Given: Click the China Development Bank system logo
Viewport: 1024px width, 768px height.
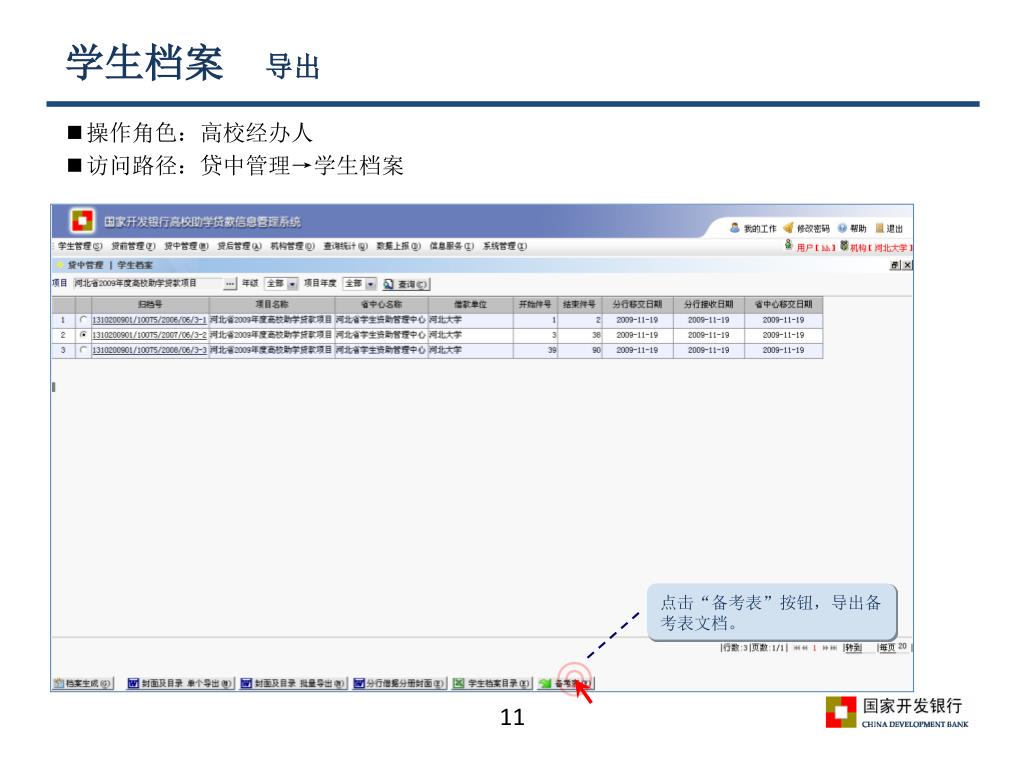Looking at the screenshot, I should (x=82, y=221).
